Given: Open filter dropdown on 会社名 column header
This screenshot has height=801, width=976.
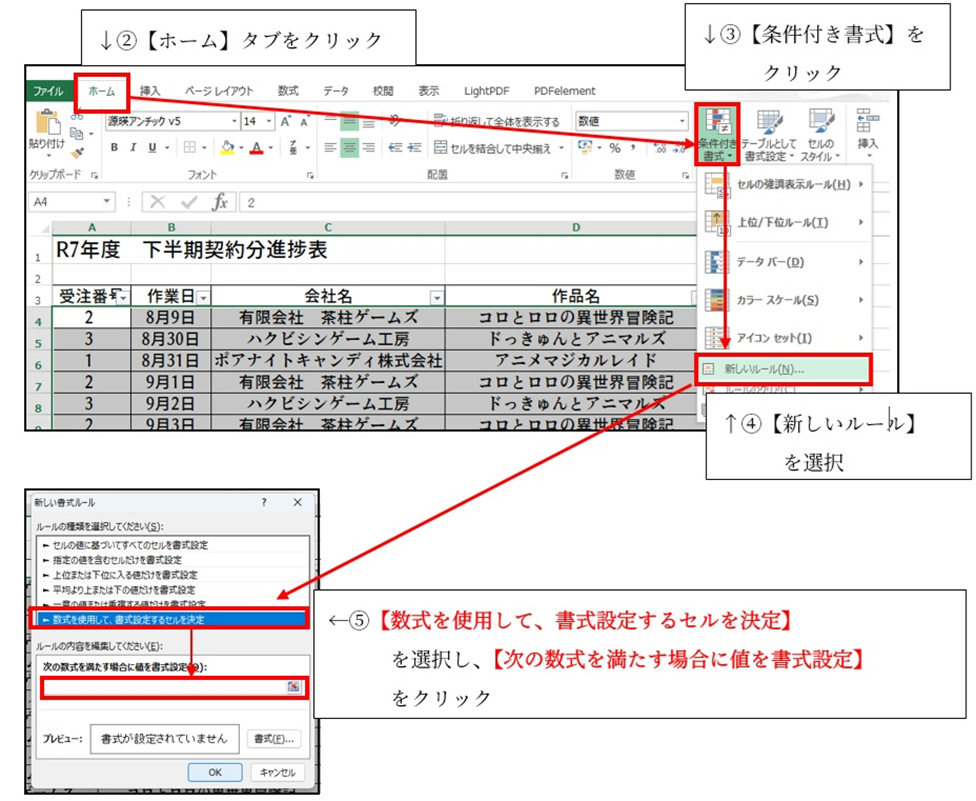Looking at the screenshot, I should [x=436, y=298].
